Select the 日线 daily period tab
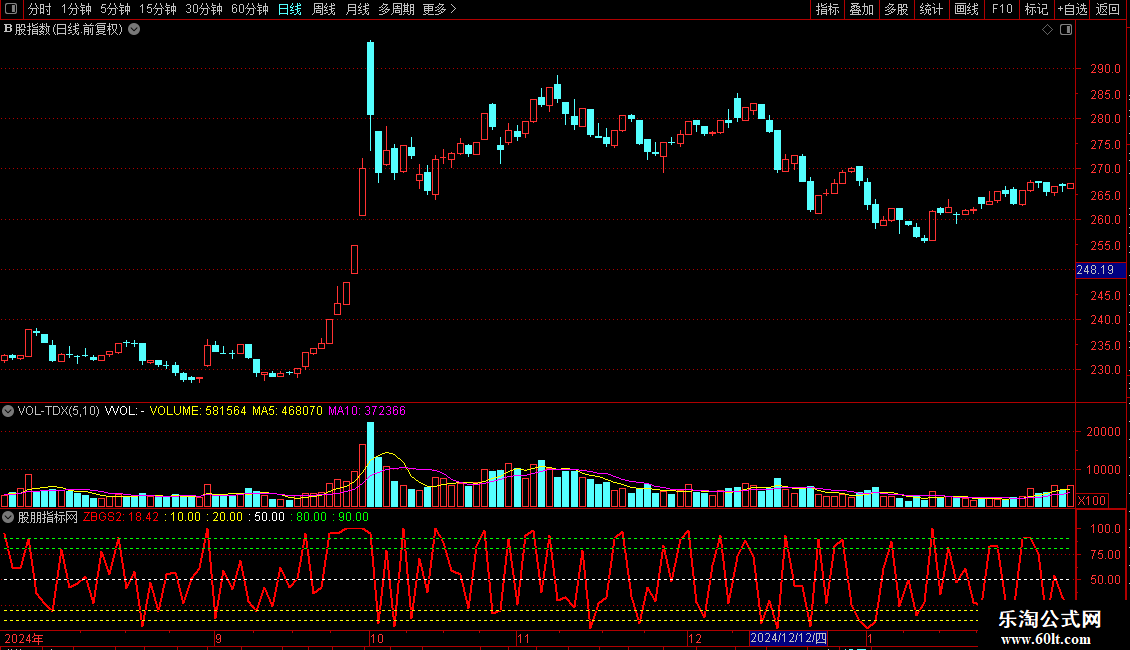 290,9
